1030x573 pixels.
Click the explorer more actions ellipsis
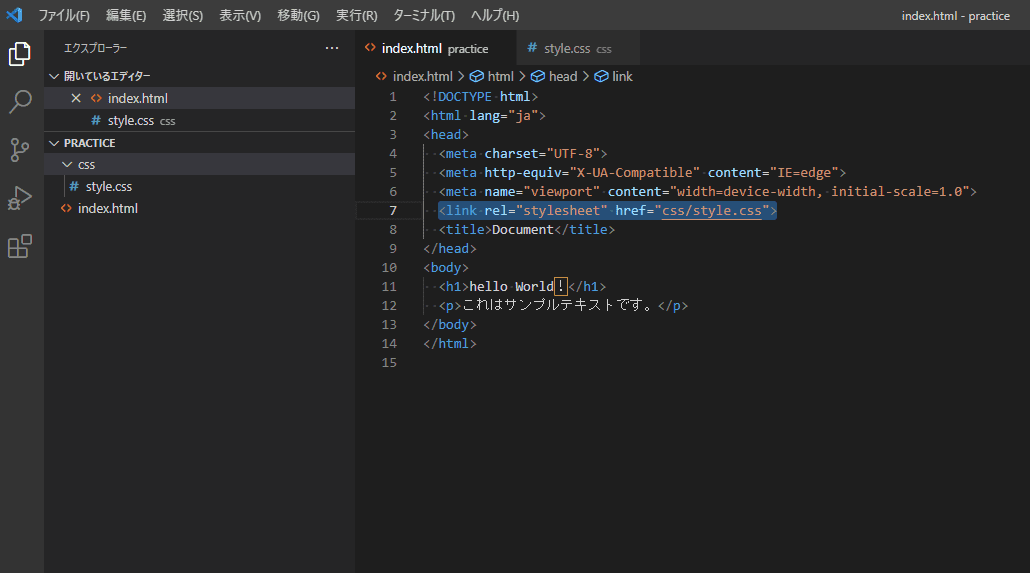(x=332, y=48)
